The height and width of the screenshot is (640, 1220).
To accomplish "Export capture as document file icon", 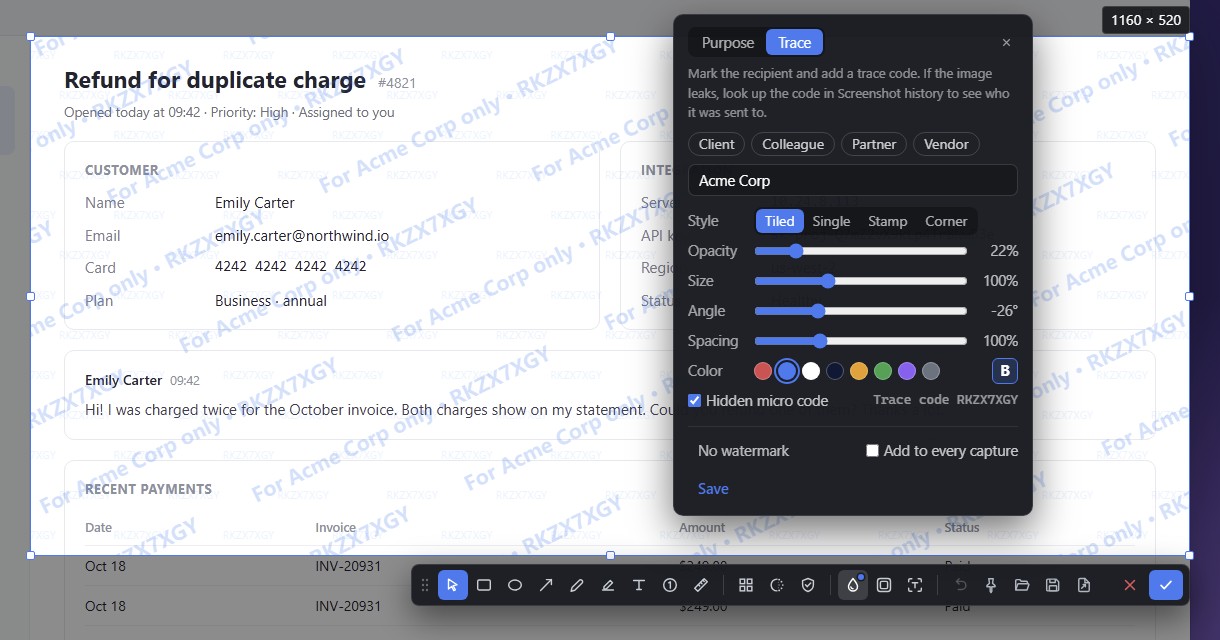I will [1084, 585].
